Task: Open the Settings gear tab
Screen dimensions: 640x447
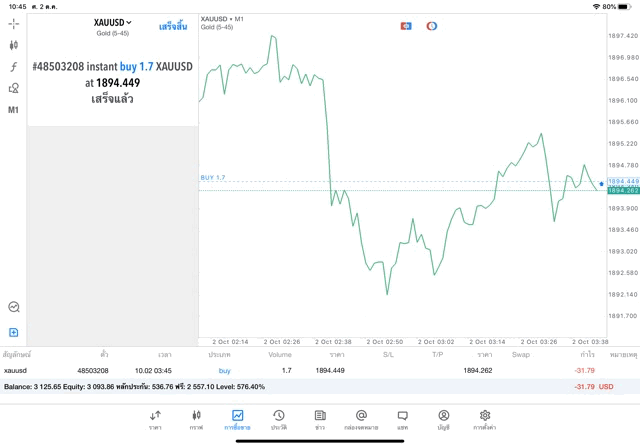Action: [485, 419]
